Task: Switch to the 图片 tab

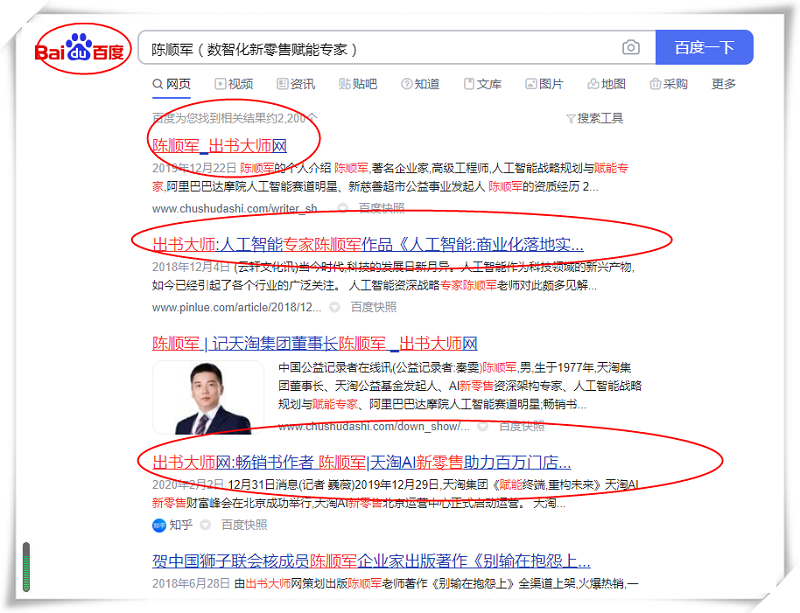Action: (544, 84)
